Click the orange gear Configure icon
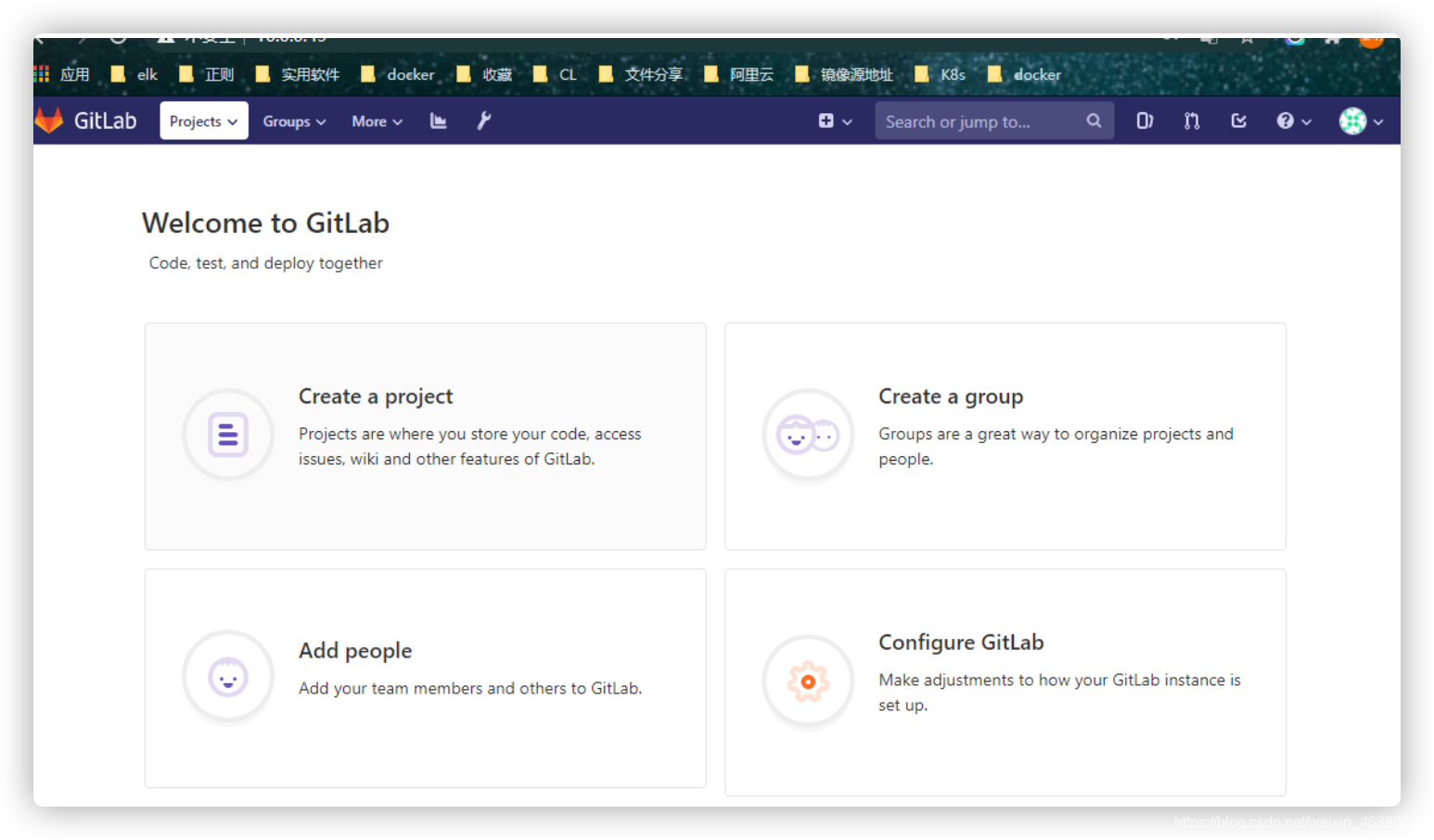The image size is (1434, 840). (x=808, y=682)
